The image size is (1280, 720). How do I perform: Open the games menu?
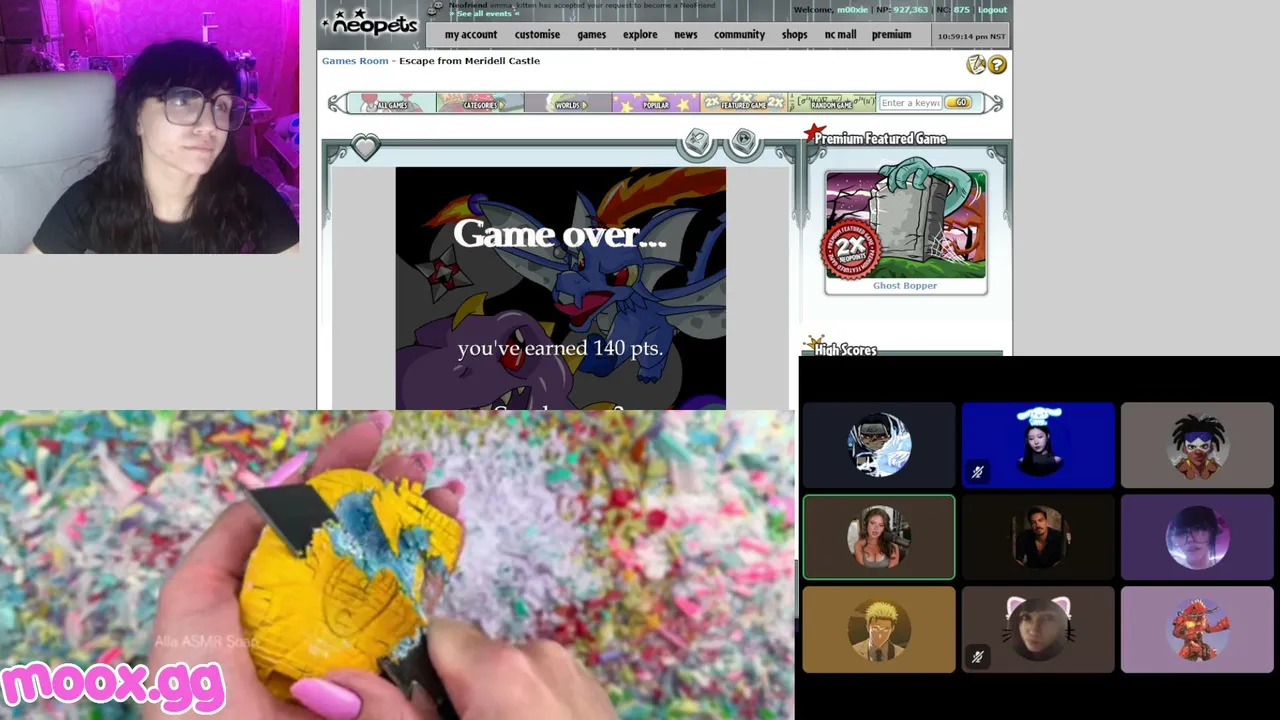pos(591,35)
